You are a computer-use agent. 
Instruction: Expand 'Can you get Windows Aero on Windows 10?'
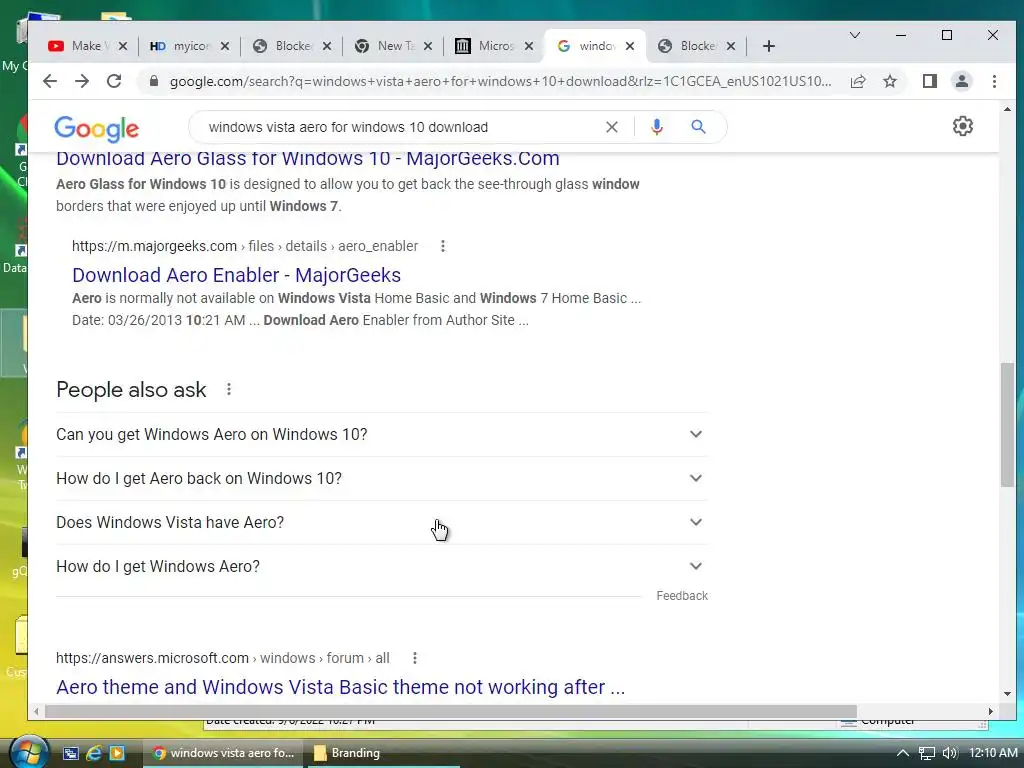(x=381, y=434)
